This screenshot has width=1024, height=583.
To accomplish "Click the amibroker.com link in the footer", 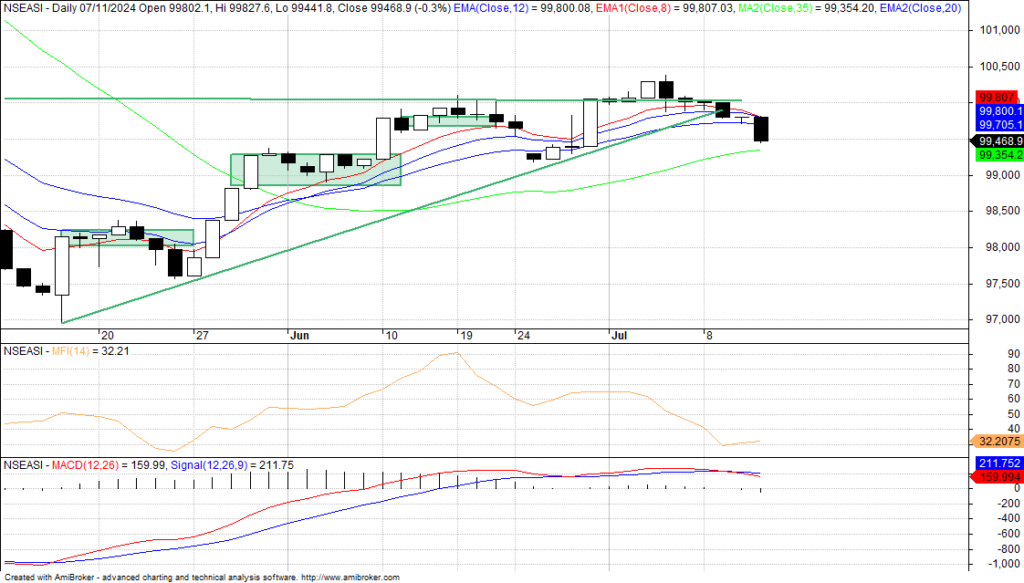I will tap(350, 577).
